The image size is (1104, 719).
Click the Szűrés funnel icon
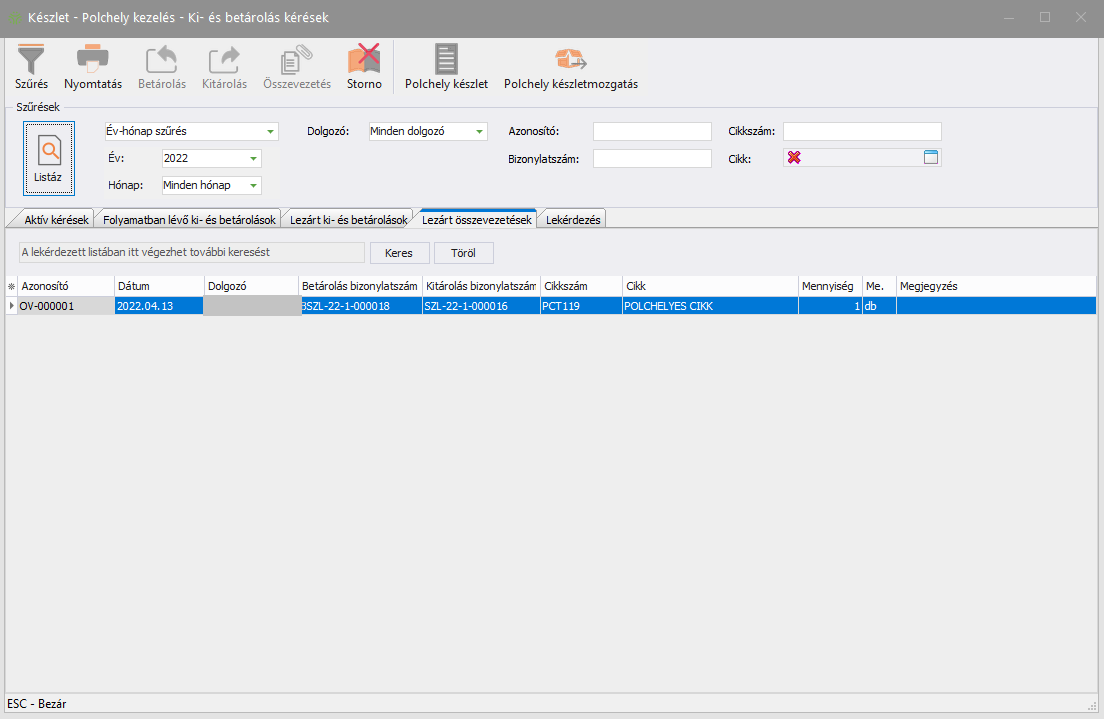[x=31, y=60]
